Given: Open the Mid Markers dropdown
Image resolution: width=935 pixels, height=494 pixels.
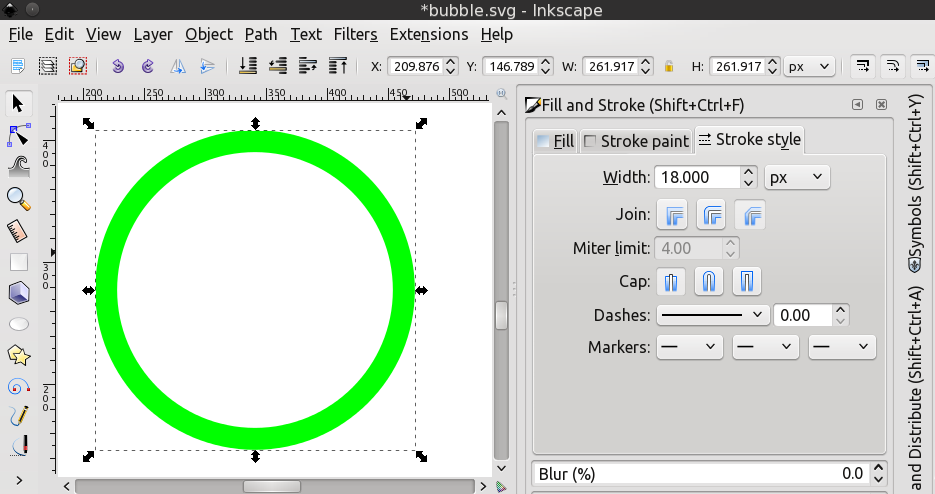Looking at the screenshot, I should point(766,347).
